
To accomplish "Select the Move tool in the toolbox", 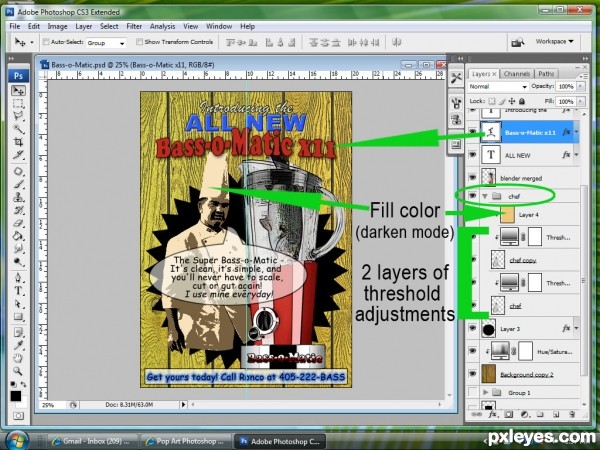I will click(x=18, y=90).
